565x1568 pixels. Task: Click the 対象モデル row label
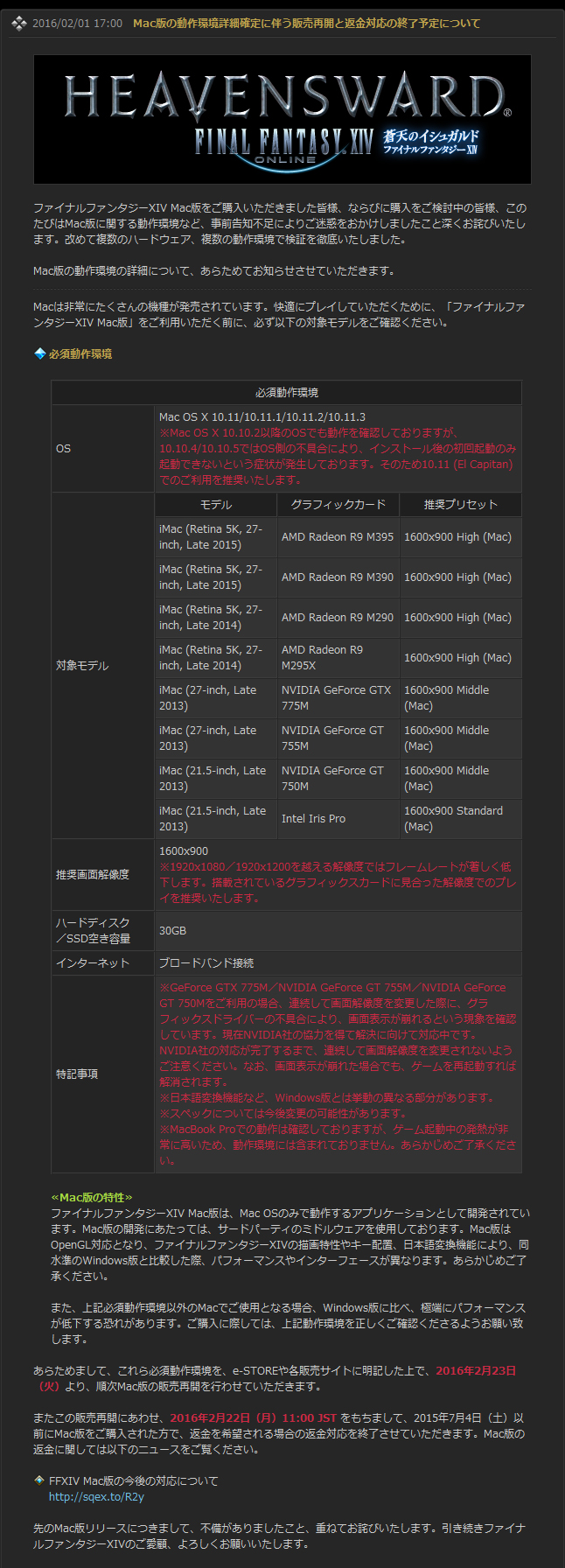pos(82,666)
